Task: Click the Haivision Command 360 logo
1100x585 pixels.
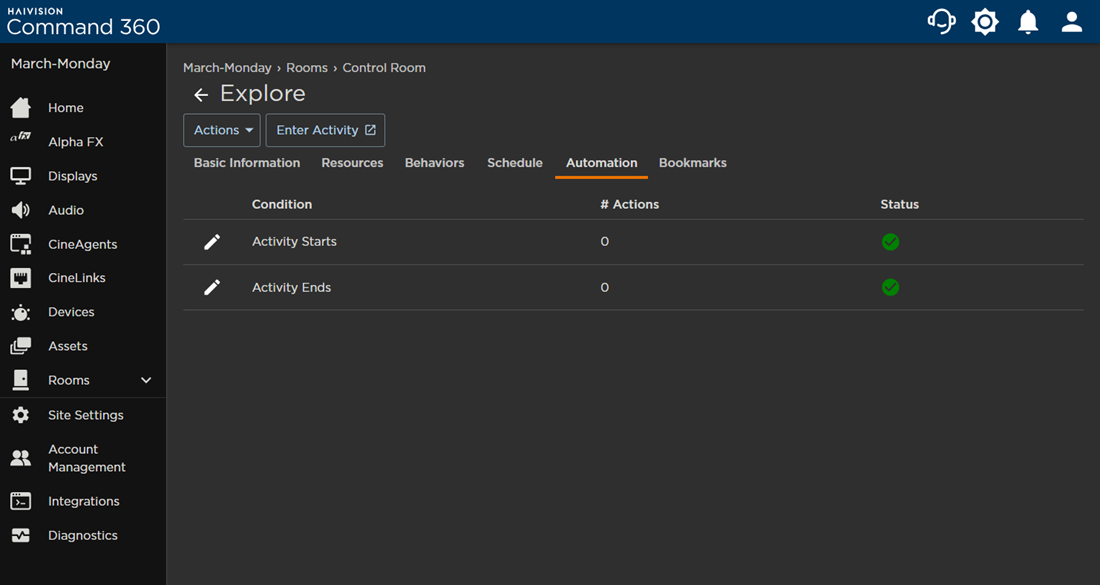Action: (x=83, y=22)
